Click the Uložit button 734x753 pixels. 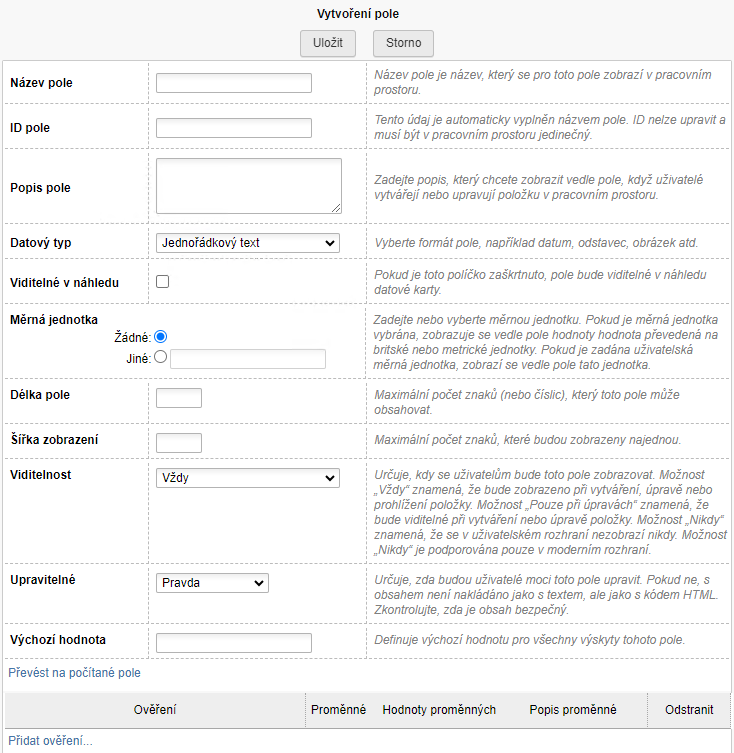click(x=328, y=43)
